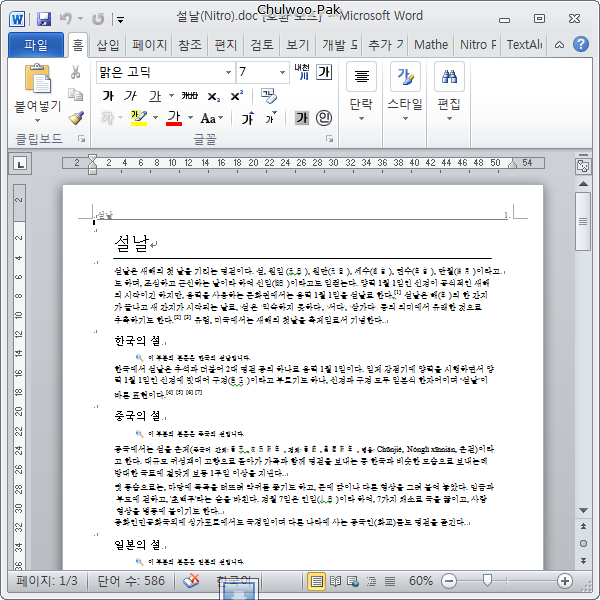Switch to the 검토 ribbon tab
600x600 pixels.
262,45
